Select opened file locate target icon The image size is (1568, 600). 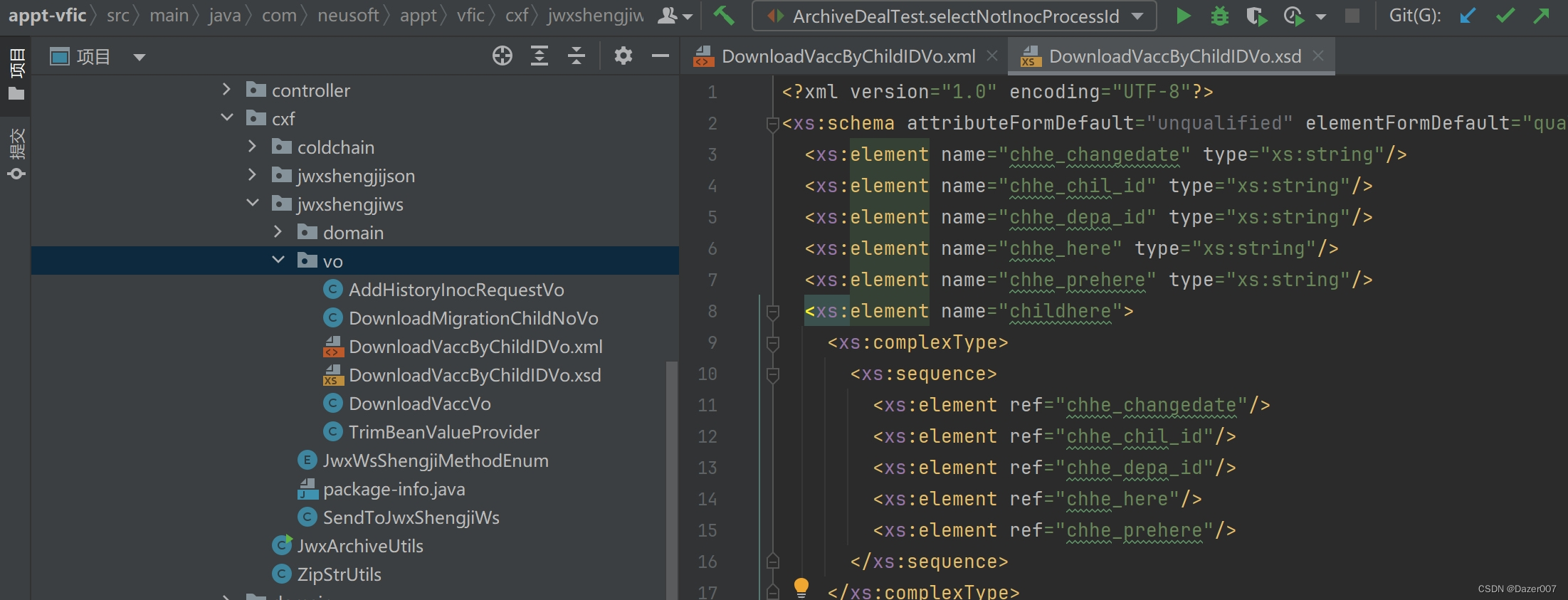coord(503,56)
